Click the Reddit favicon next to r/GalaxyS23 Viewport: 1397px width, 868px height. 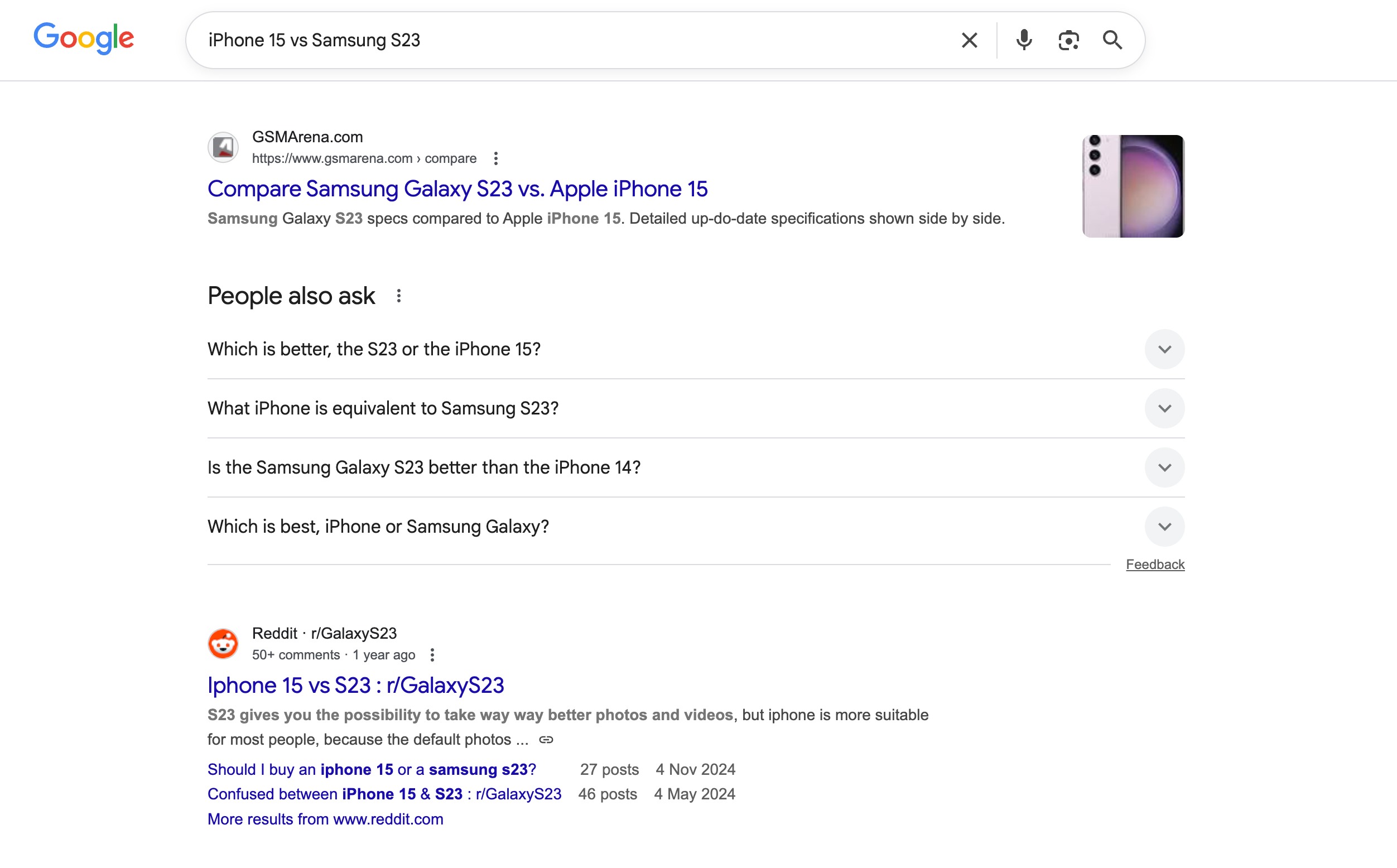coord(224,643)
